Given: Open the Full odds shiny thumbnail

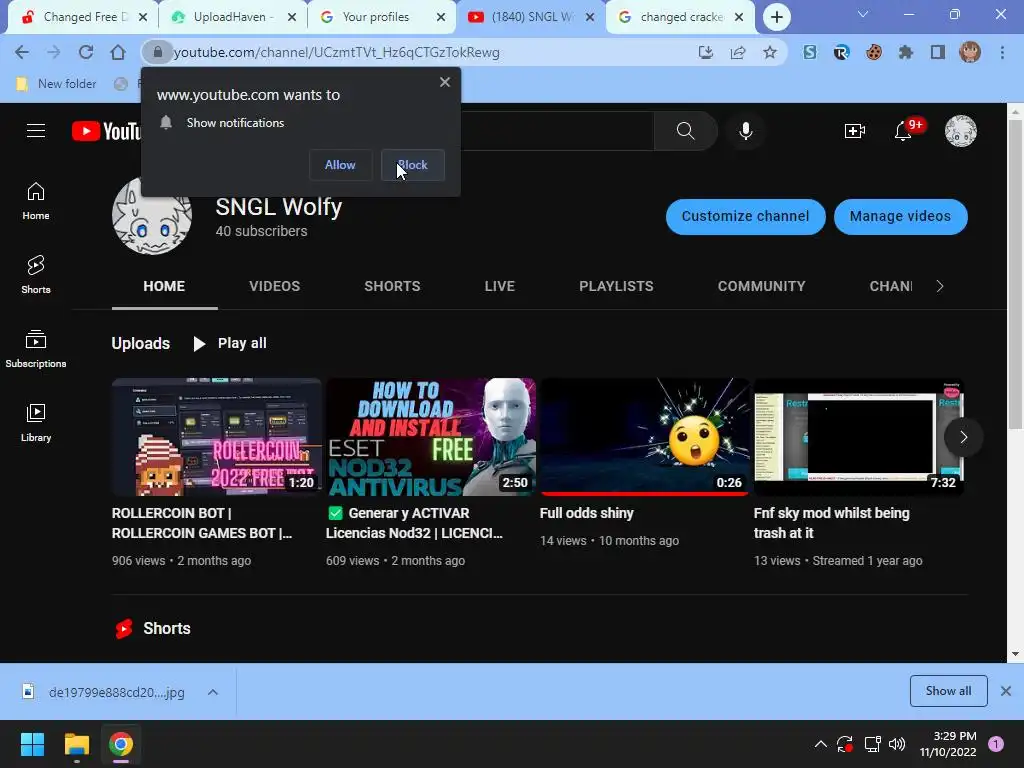Looking at the screenshot, I should click(645, 437).
